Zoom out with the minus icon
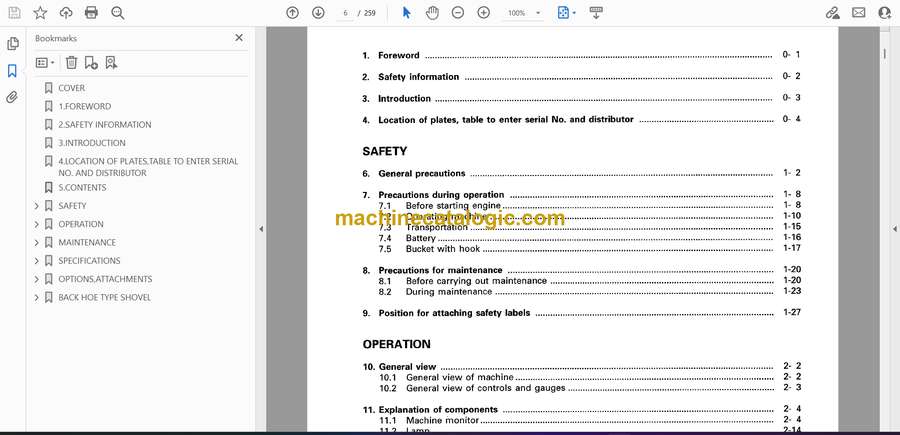The height and width of the screenshot is (435, 900). [x=457, y=13]
